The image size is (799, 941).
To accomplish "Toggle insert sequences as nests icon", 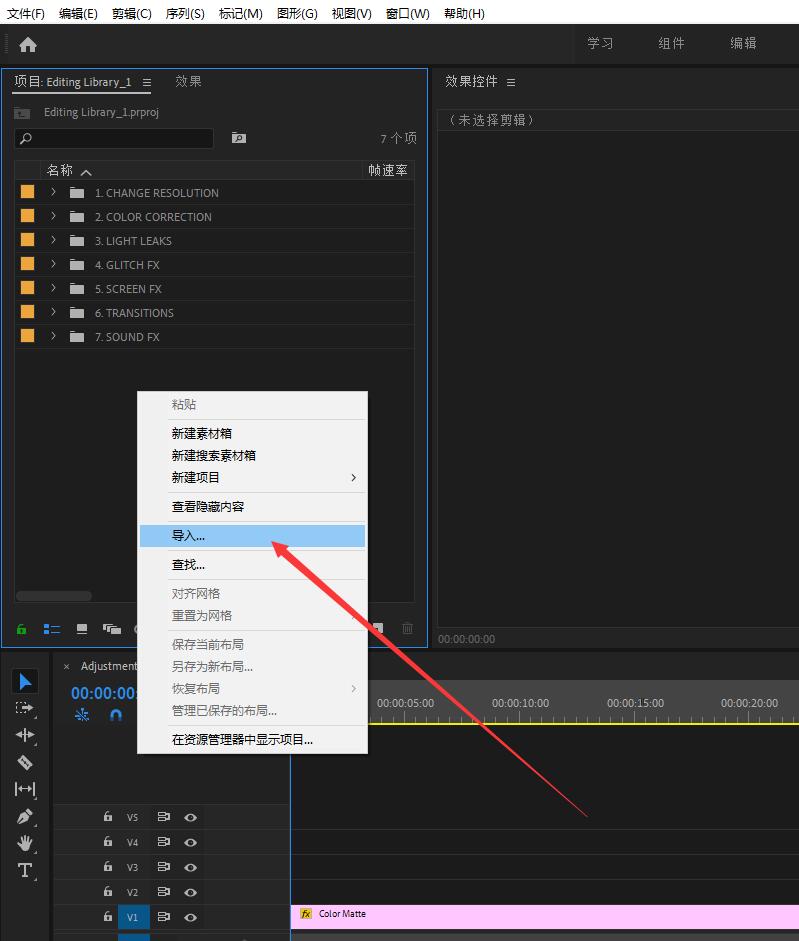I will [x=82, y=715].
